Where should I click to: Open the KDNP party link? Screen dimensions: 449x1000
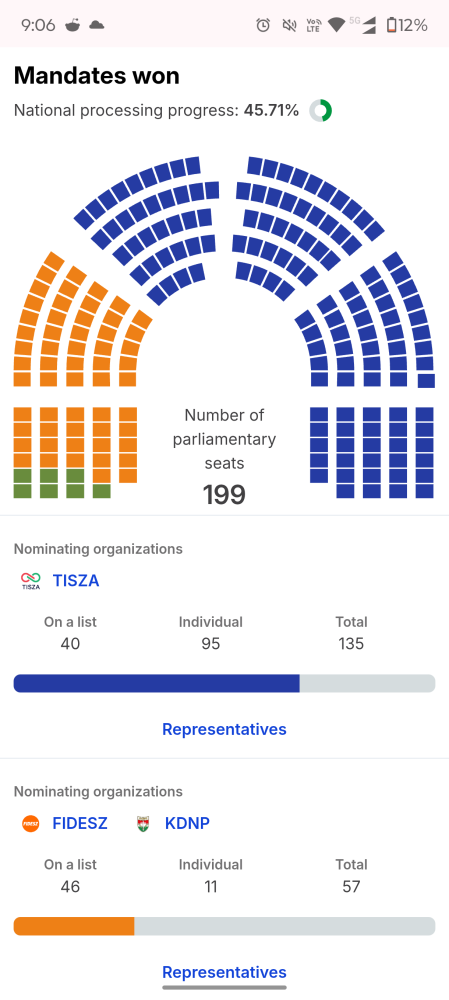click(x=187, y=823)
